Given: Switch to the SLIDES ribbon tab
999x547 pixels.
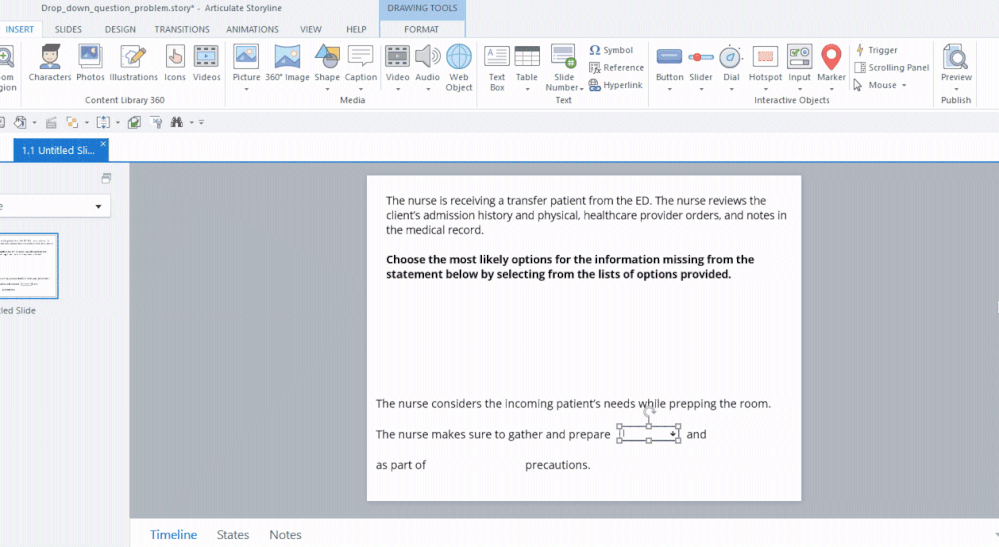Looking at the screenshot, I should (68, 29).
